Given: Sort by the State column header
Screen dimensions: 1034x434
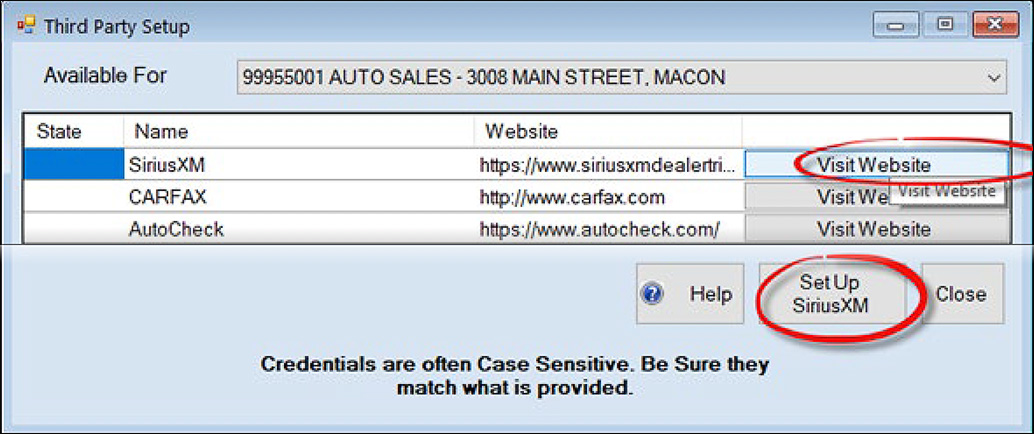Looking at the screenshot, I should click(73, 132).
